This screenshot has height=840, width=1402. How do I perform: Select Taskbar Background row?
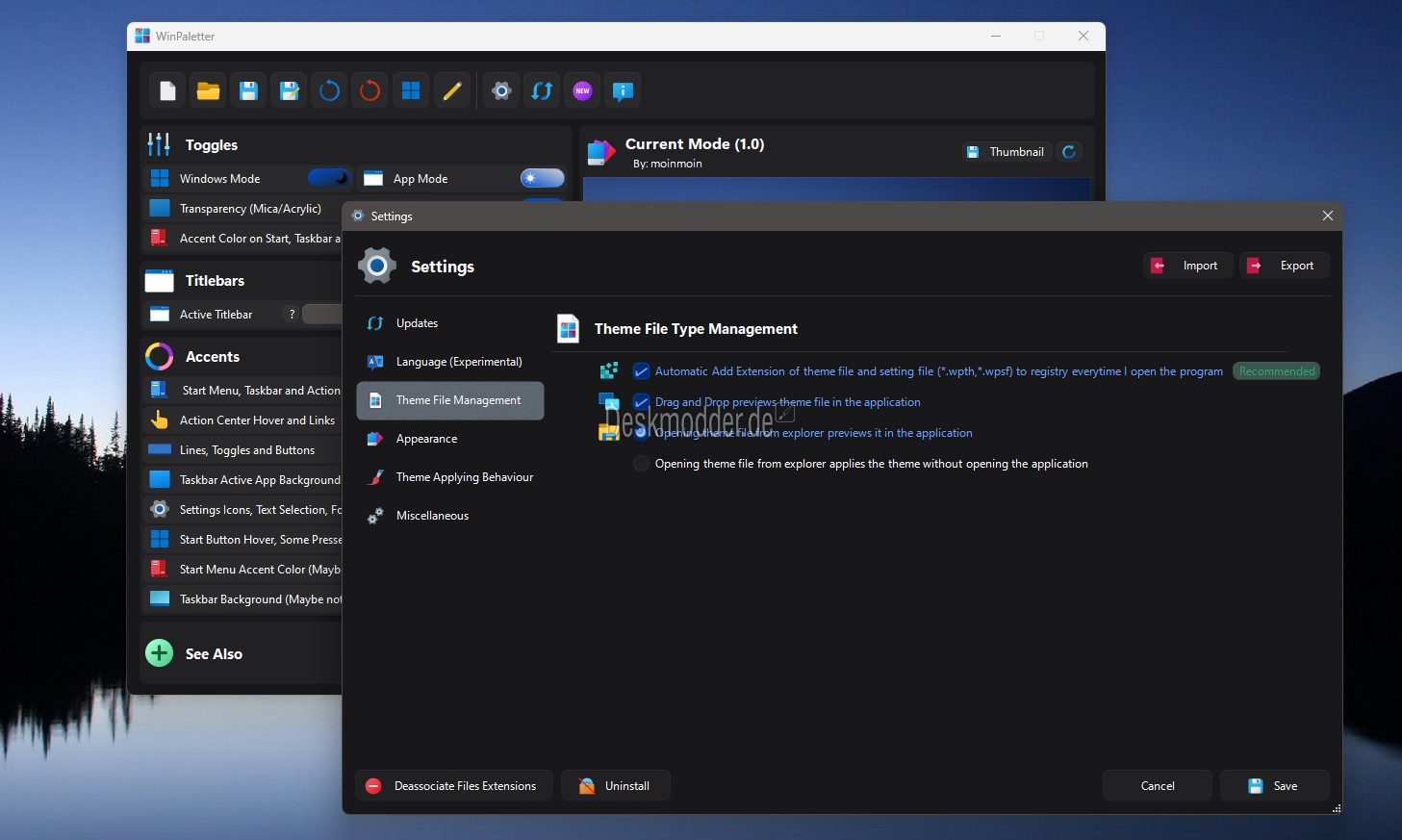point(242,599)
